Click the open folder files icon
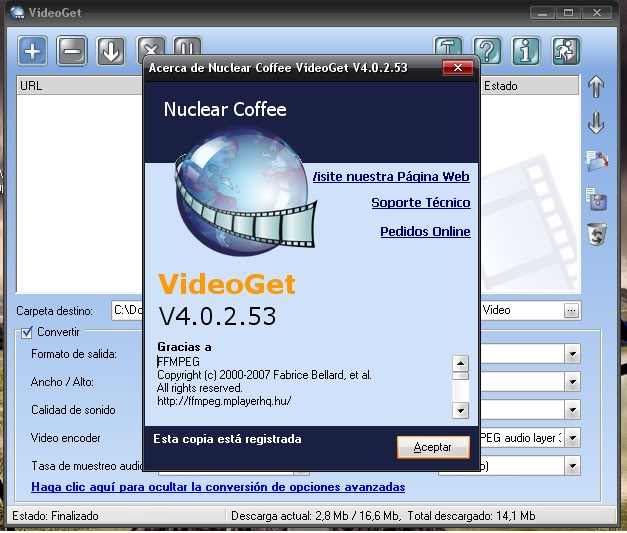Image resolution: width=627 pixels, height=533 pixels. pos(597,161)
